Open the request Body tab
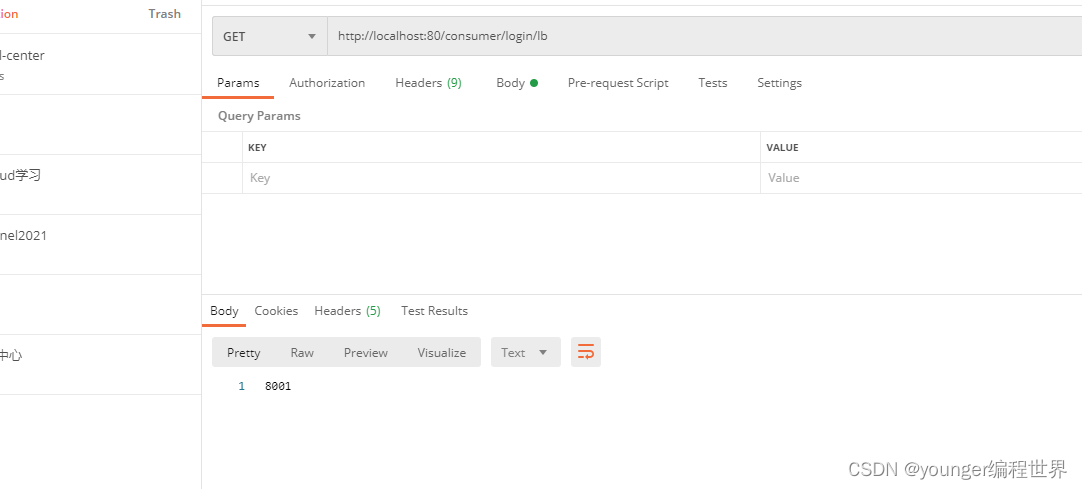Viewport: 1082px width, 489px height. [x=517, y=83]
